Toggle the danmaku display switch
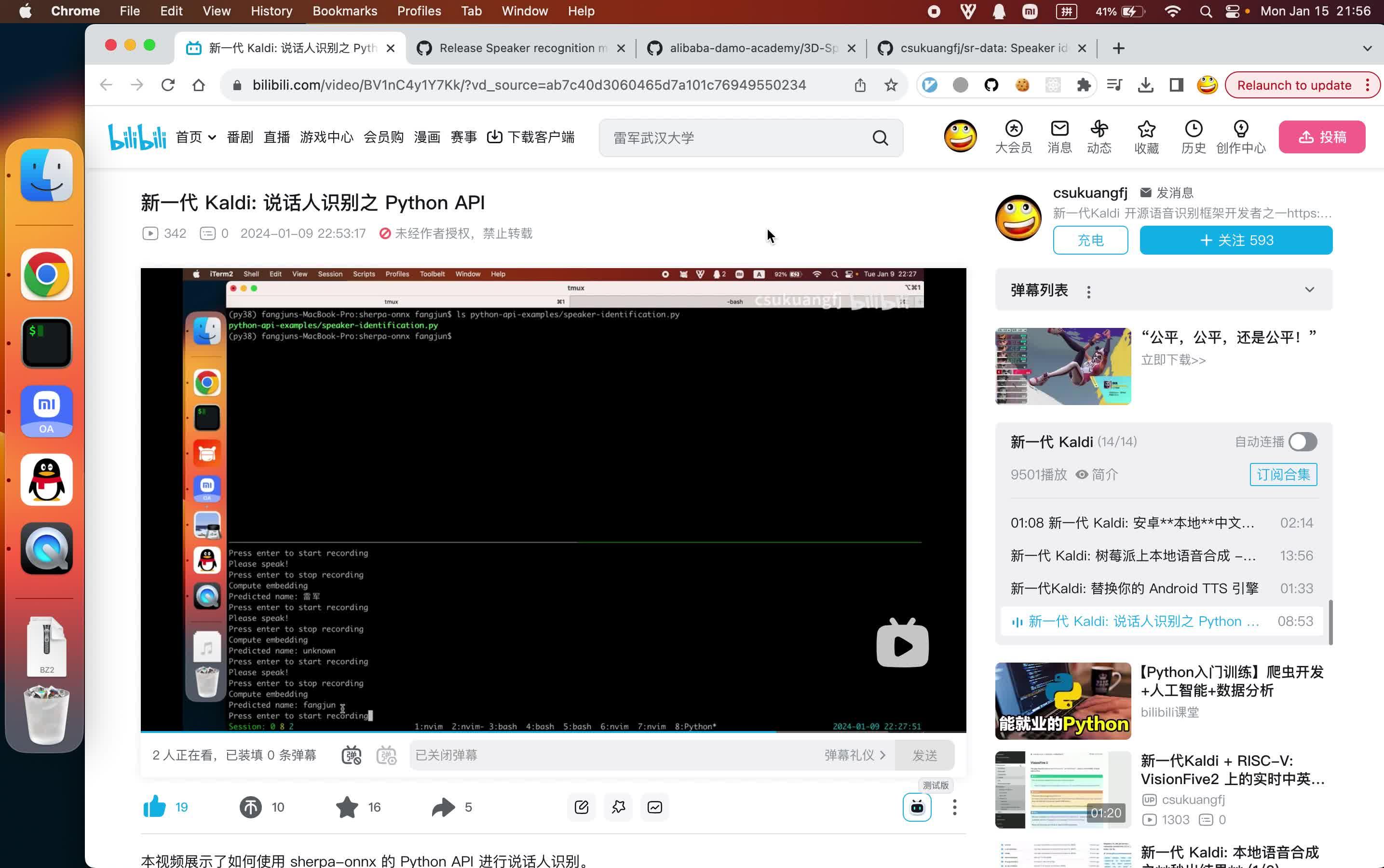The height and width of the screenshot is (868, 1384). 352,755
